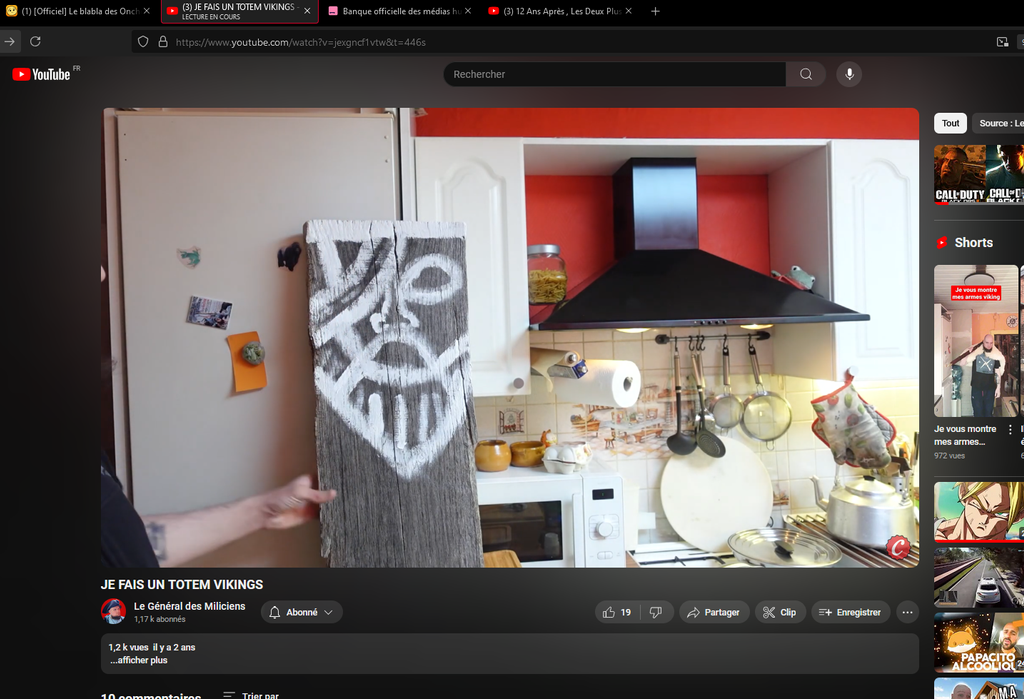This screenshot has height=699, width=1024.
Task: Select the "Tout" filter chip
Action: point(950,123)
